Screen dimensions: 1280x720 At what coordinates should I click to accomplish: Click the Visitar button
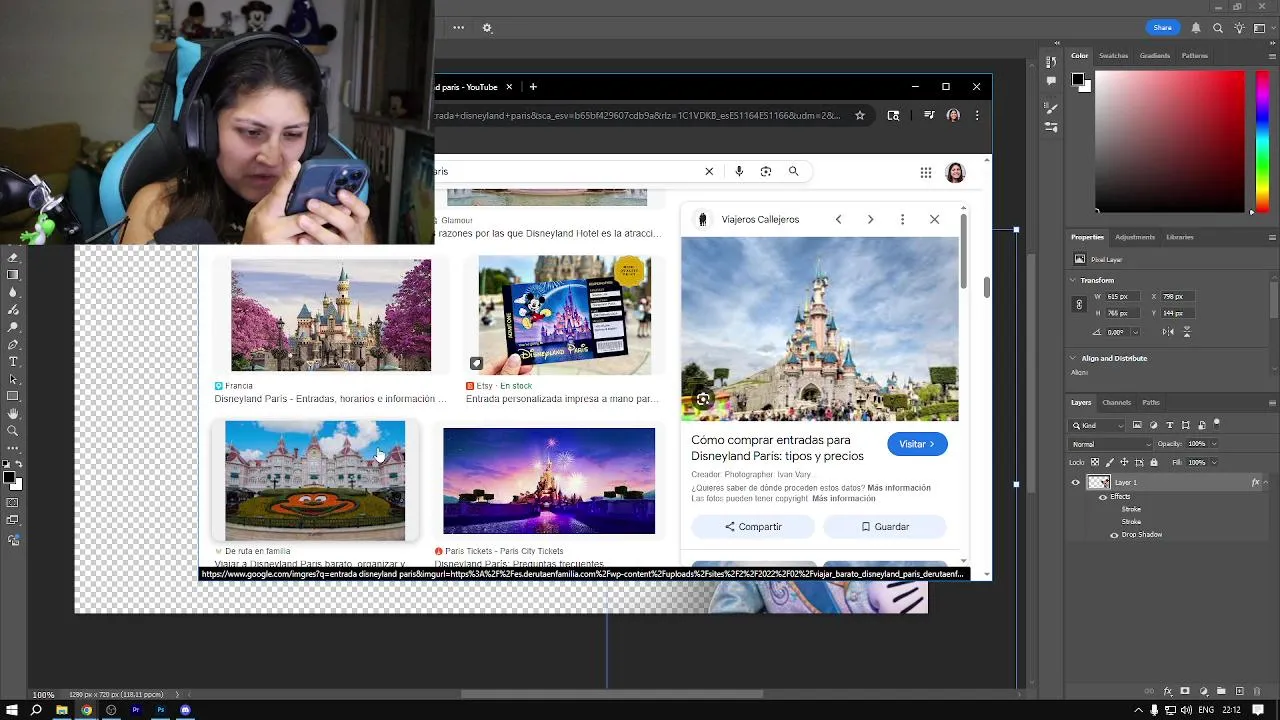point(917,444)
